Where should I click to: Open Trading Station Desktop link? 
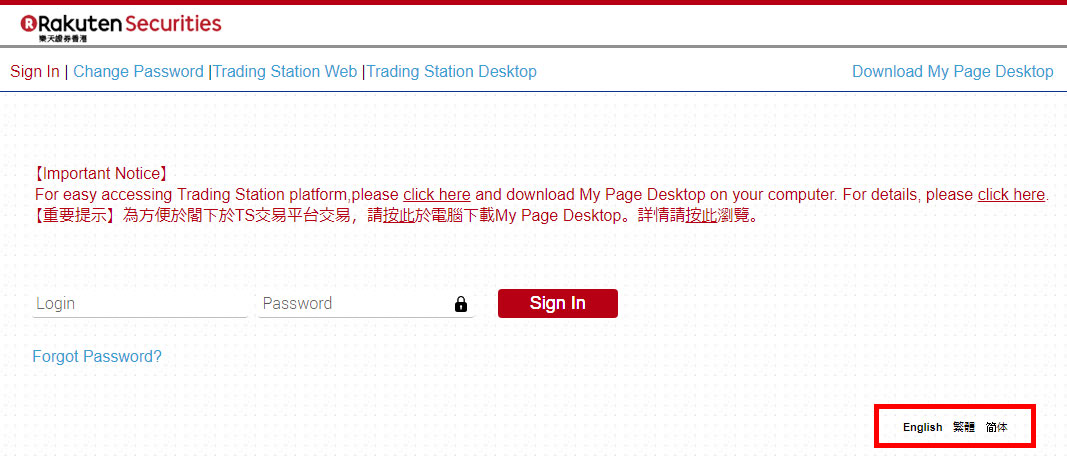click(x=452, y=72)
